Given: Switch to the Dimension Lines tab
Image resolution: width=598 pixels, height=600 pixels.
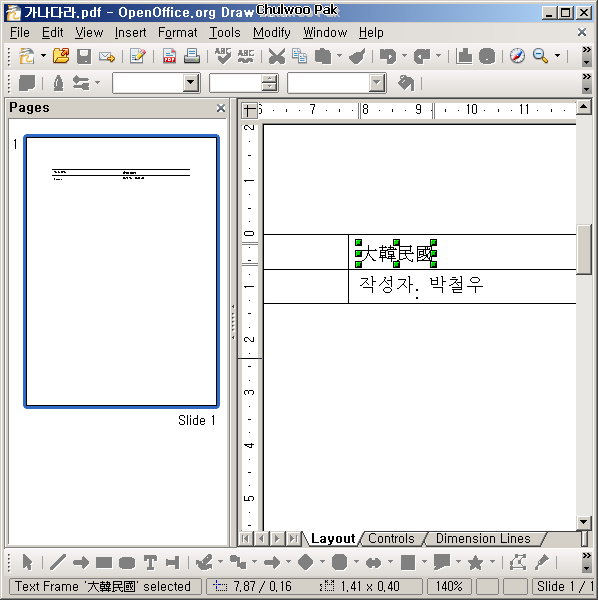Looking at the screenshot, I should click(483, 538).
